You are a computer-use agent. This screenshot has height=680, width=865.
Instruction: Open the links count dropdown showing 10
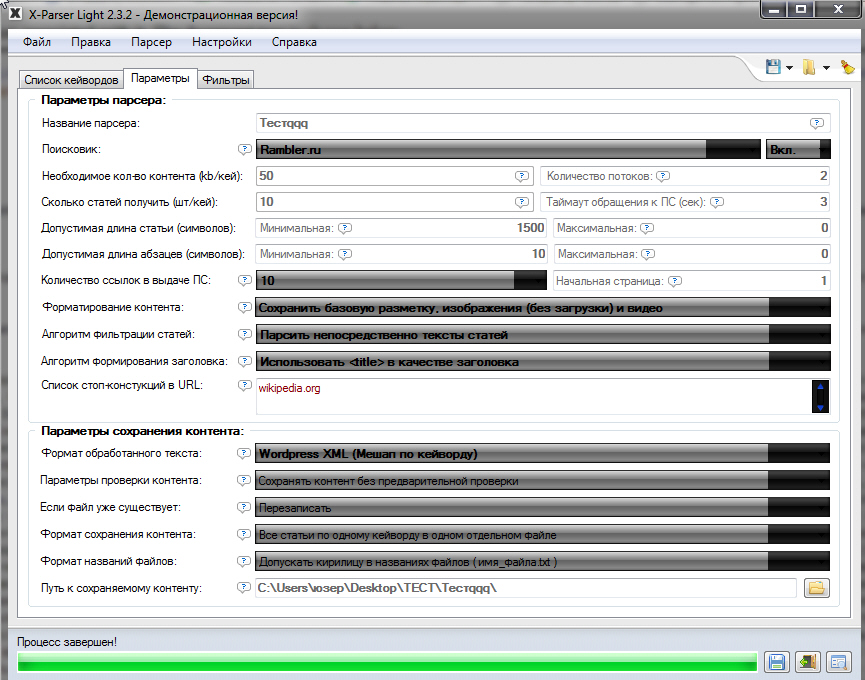pyautogui.click(x=401, y=281)
